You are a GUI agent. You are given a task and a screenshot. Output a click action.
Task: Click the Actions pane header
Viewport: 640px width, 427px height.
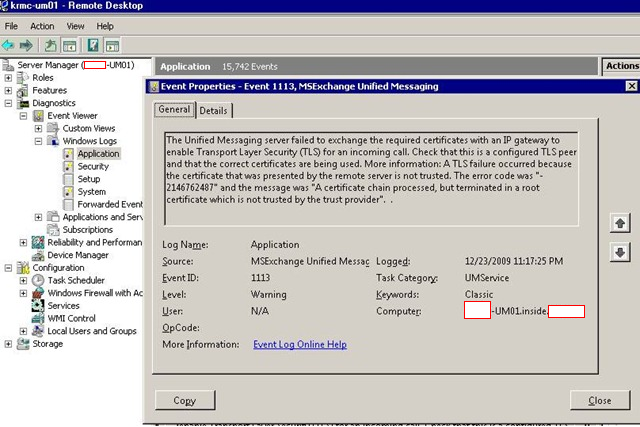point(621,66)
